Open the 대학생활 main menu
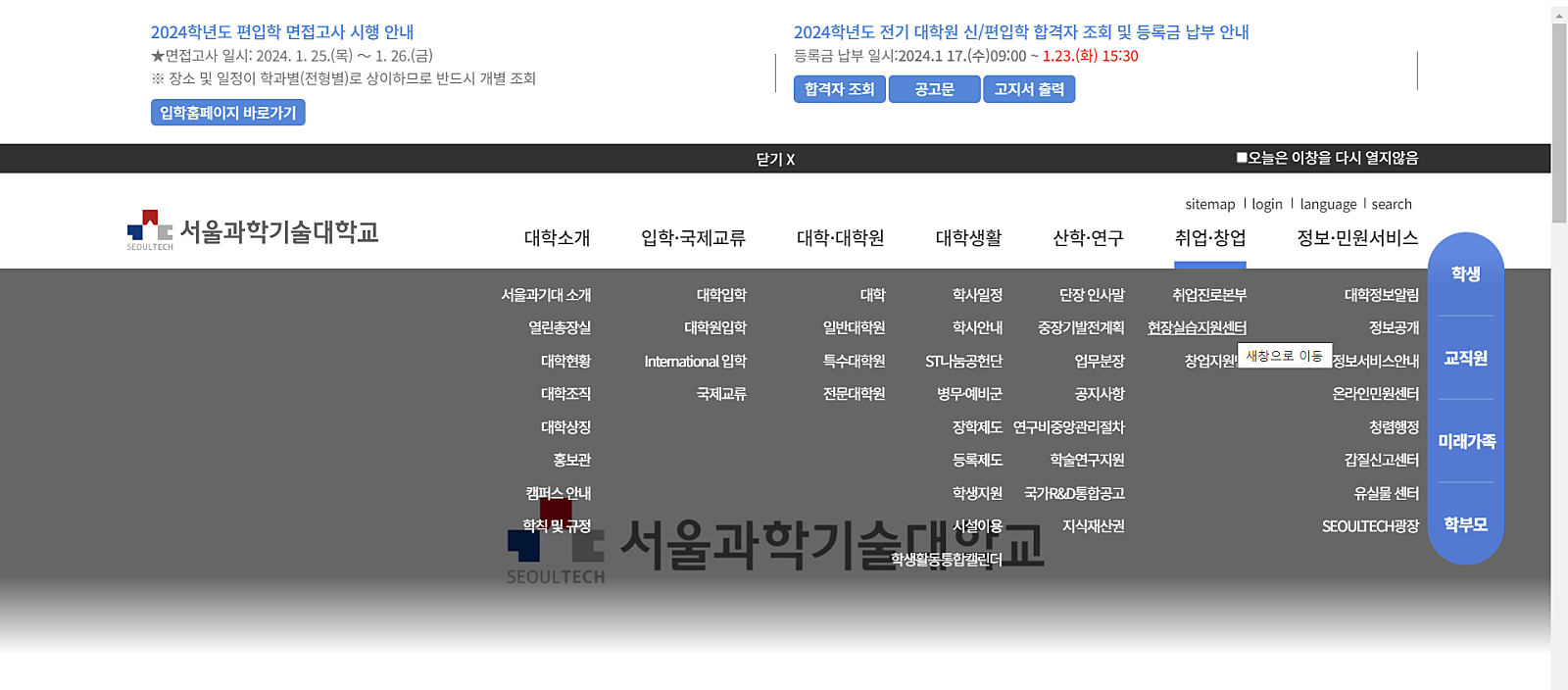 [x=968, y=238]
